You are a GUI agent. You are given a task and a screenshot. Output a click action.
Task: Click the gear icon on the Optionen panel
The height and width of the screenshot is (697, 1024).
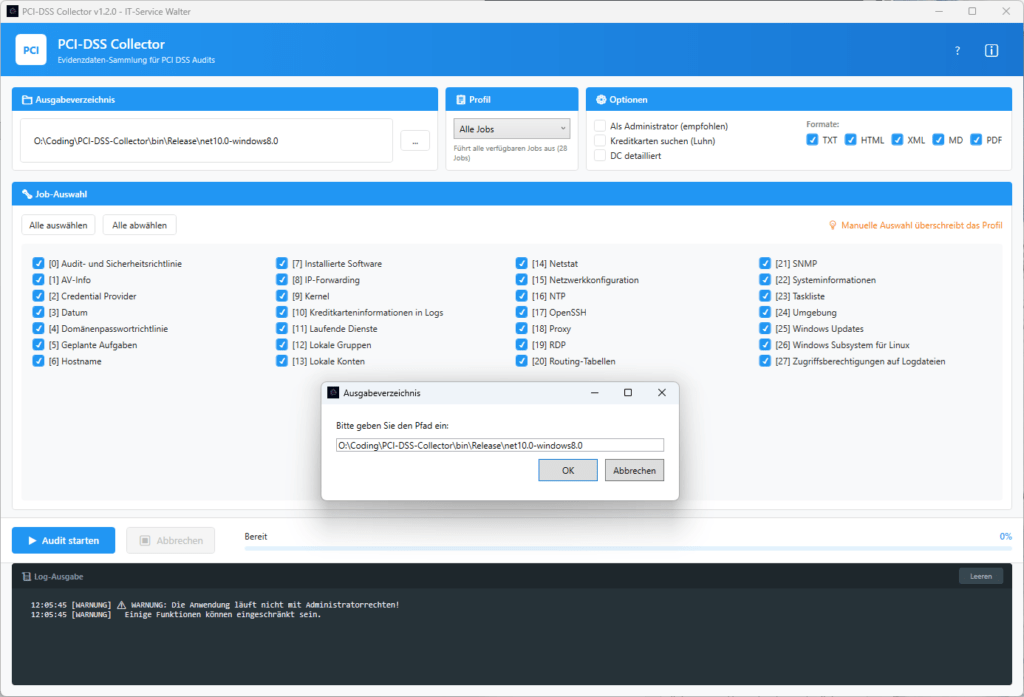click(x=599, y=98)
